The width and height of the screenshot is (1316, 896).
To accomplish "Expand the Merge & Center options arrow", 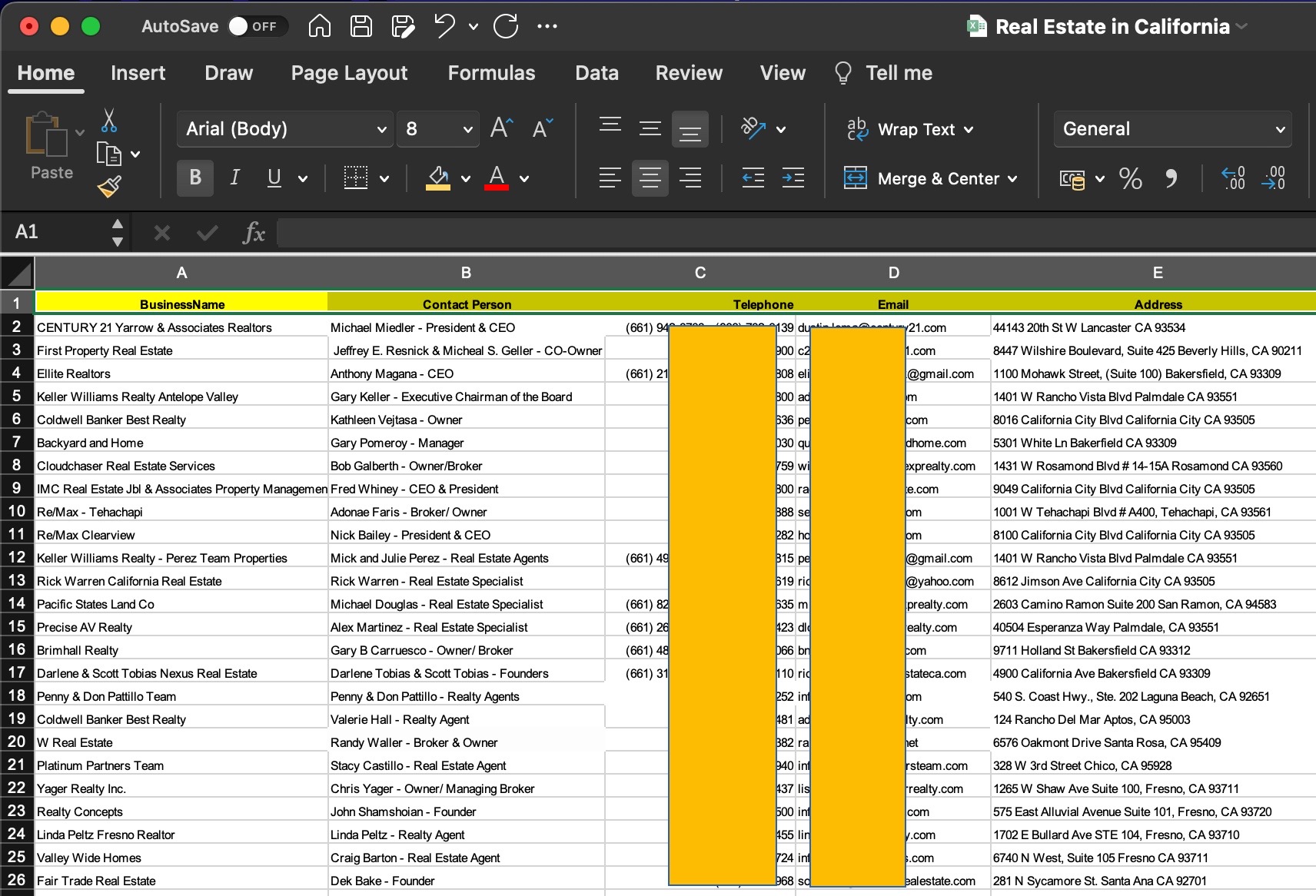I will 1012,179.
